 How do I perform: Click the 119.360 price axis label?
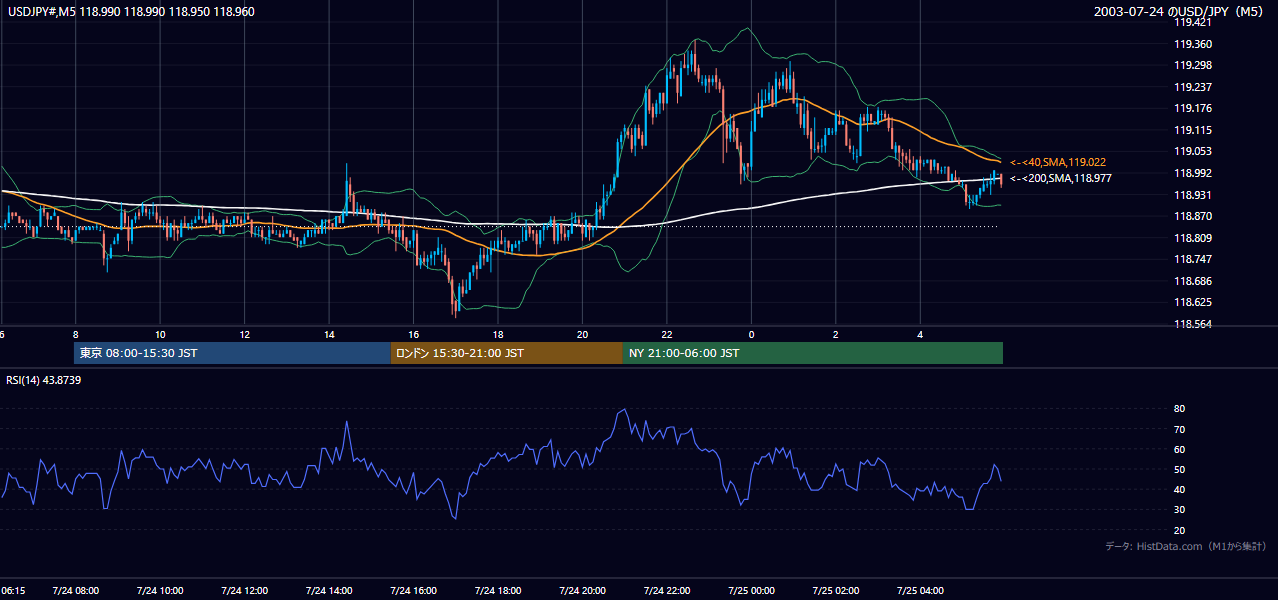coord(1193,44)
